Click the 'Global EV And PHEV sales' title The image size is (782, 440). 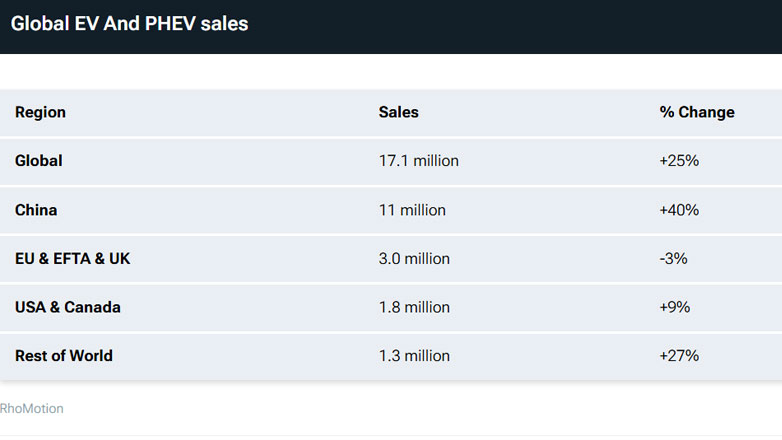130,24
